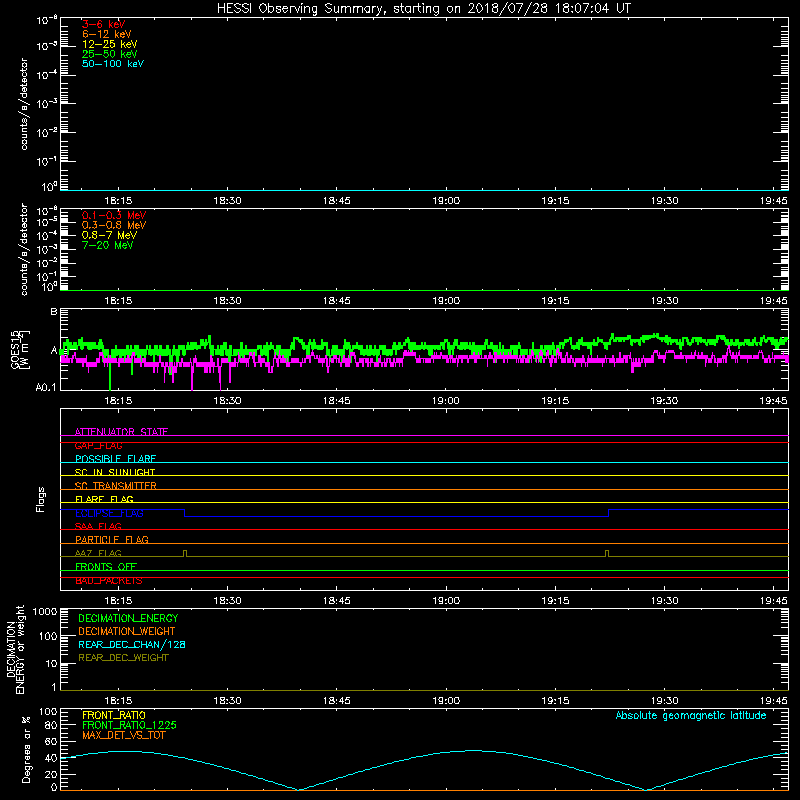
Task: Click the REAR_DEC_WEIGHT legend label
Action: (x=123, y=658)
